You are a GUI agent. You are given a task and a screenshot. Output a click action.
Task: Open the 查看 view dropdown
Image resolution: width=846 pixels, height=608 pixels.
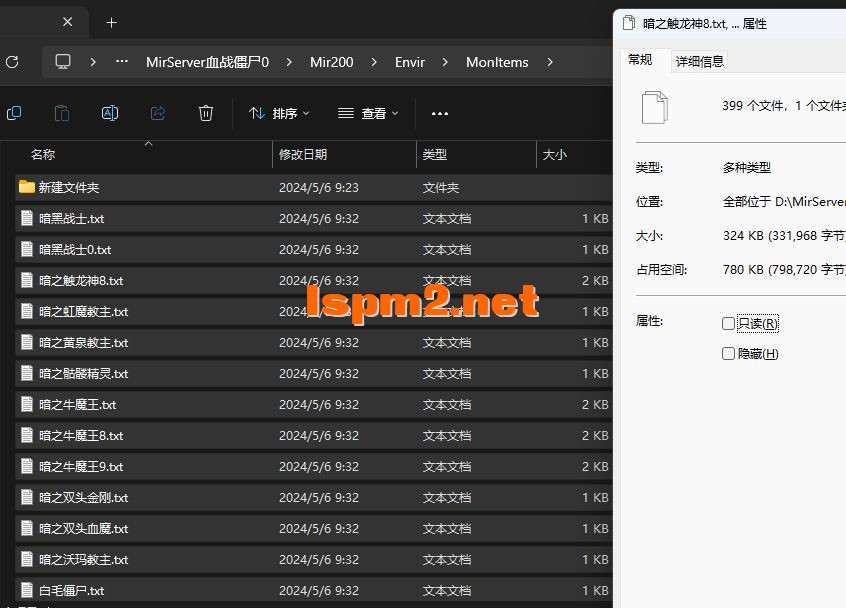(x=368, y=113)
